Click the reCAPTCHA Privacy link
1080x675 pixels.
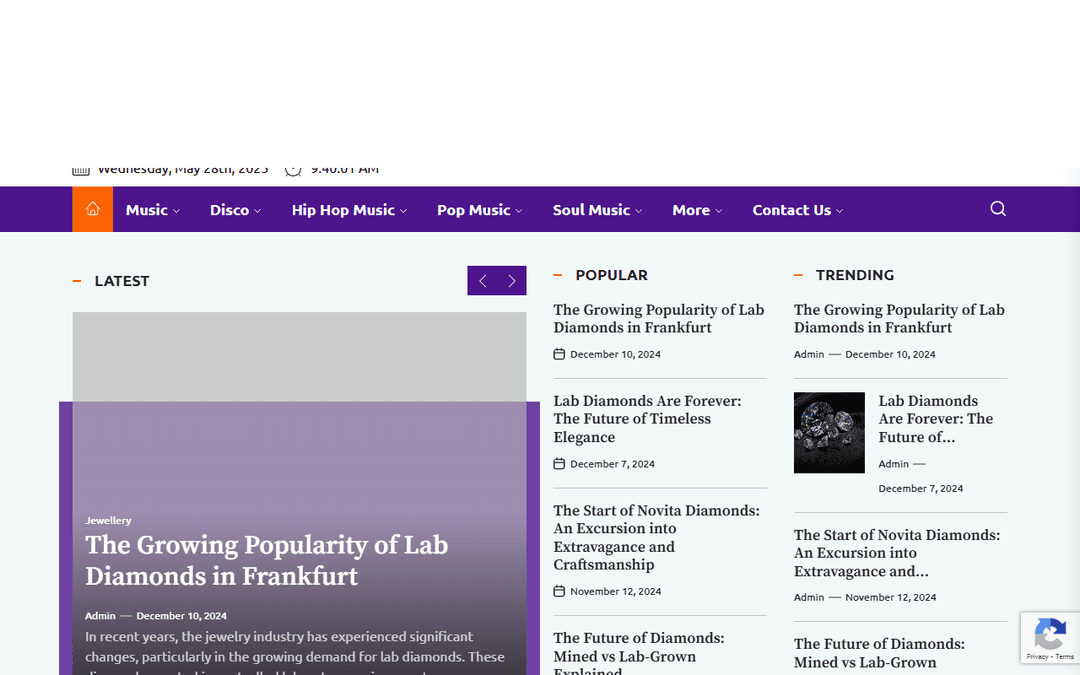coord(1037,656)
